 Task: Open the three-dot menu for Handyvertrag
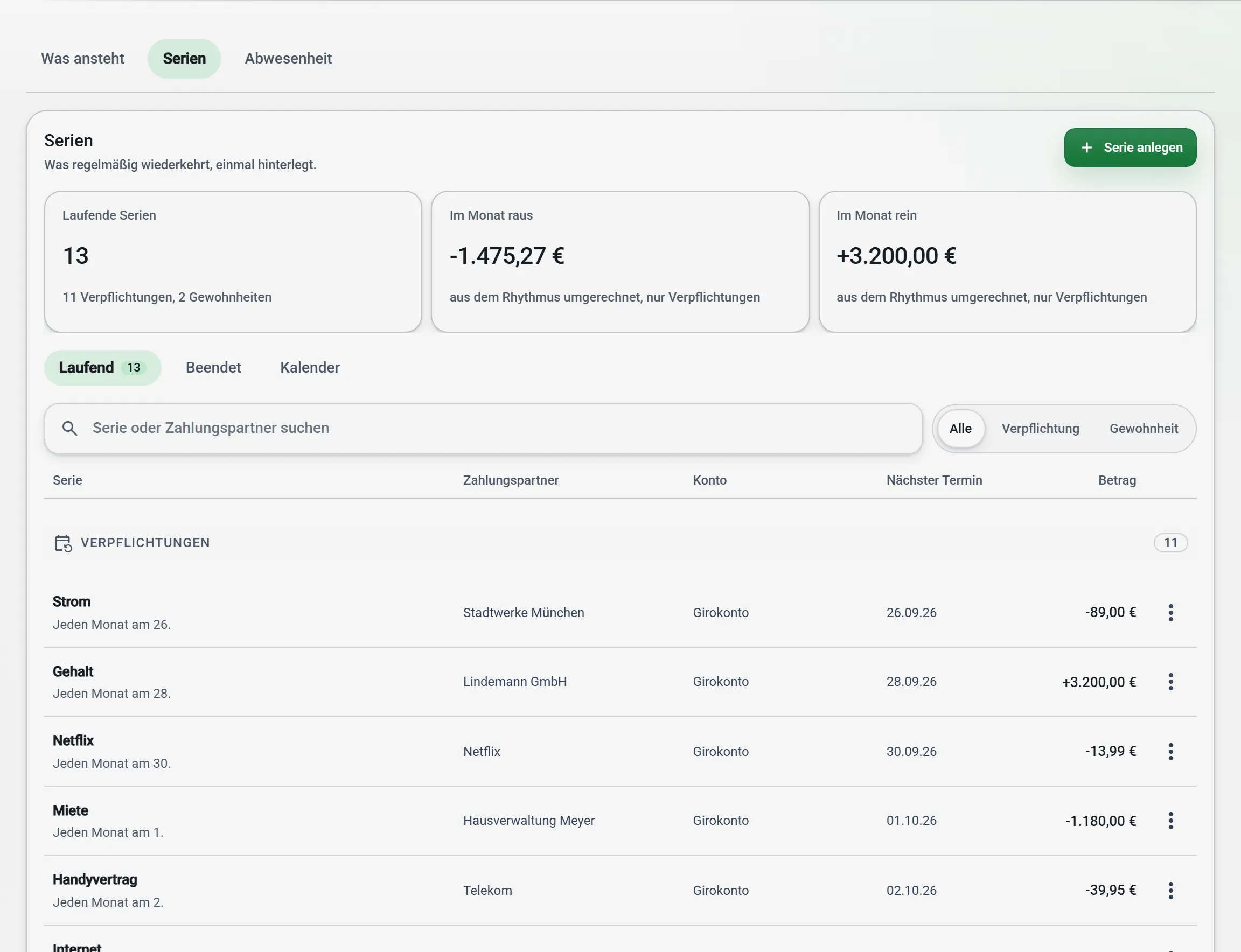[x=1170, y=890]
